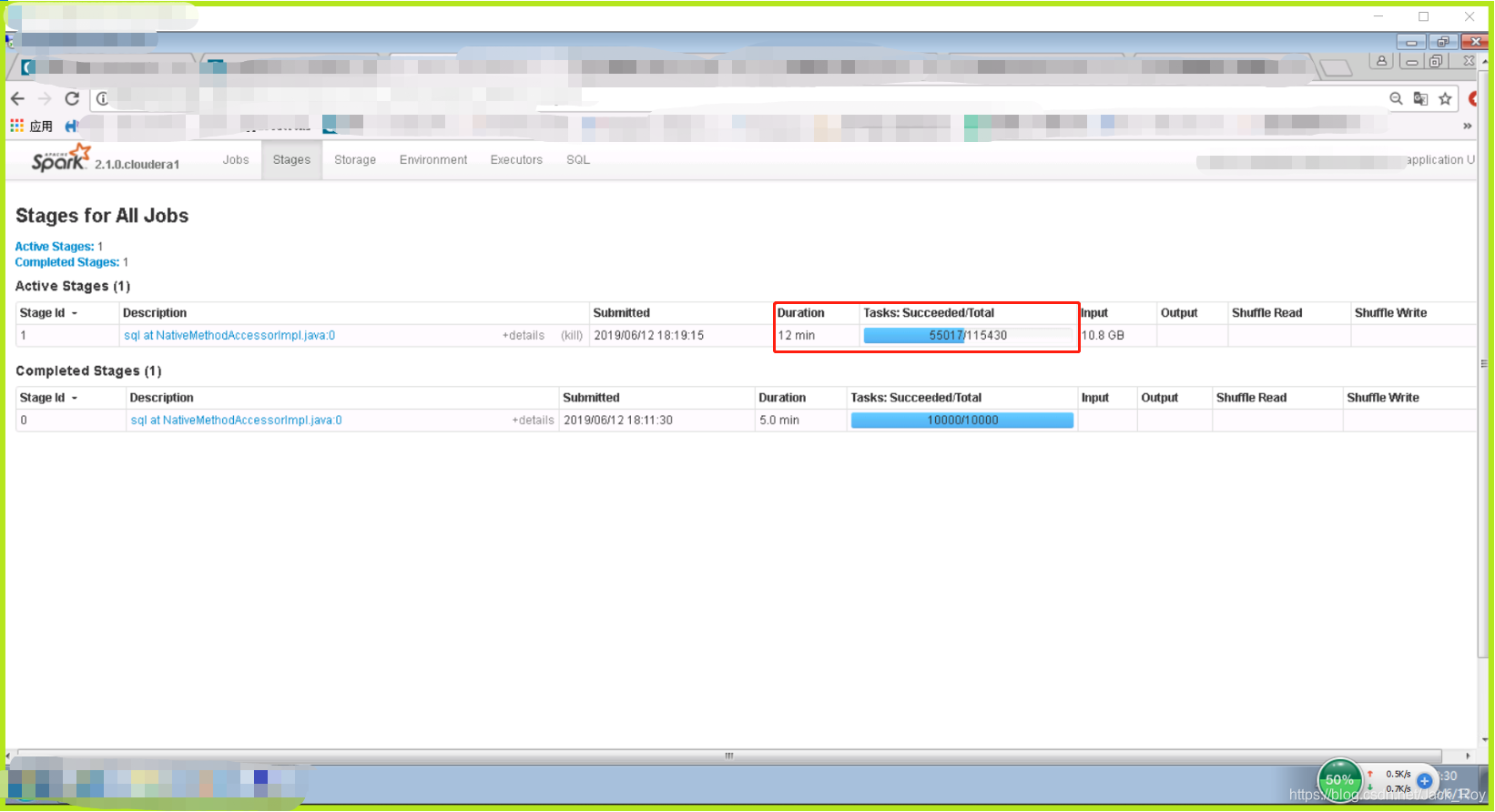Click the site info icon in address bar
Image resolution: width=1495 pixels, height=812 pixels.
[x=102, y=98]
